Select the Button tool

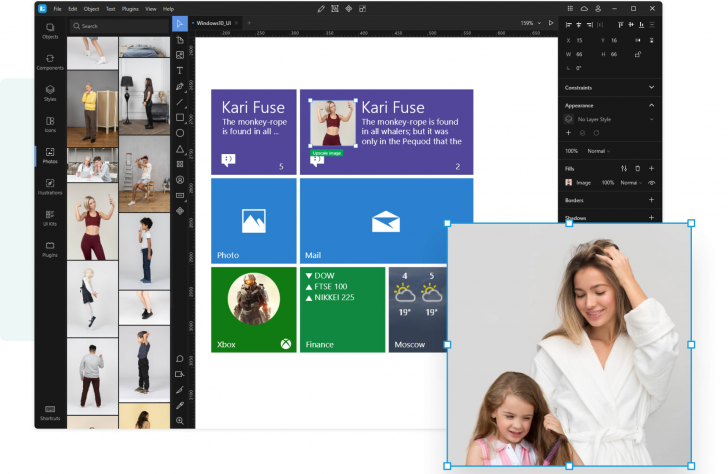pos(180,195)
